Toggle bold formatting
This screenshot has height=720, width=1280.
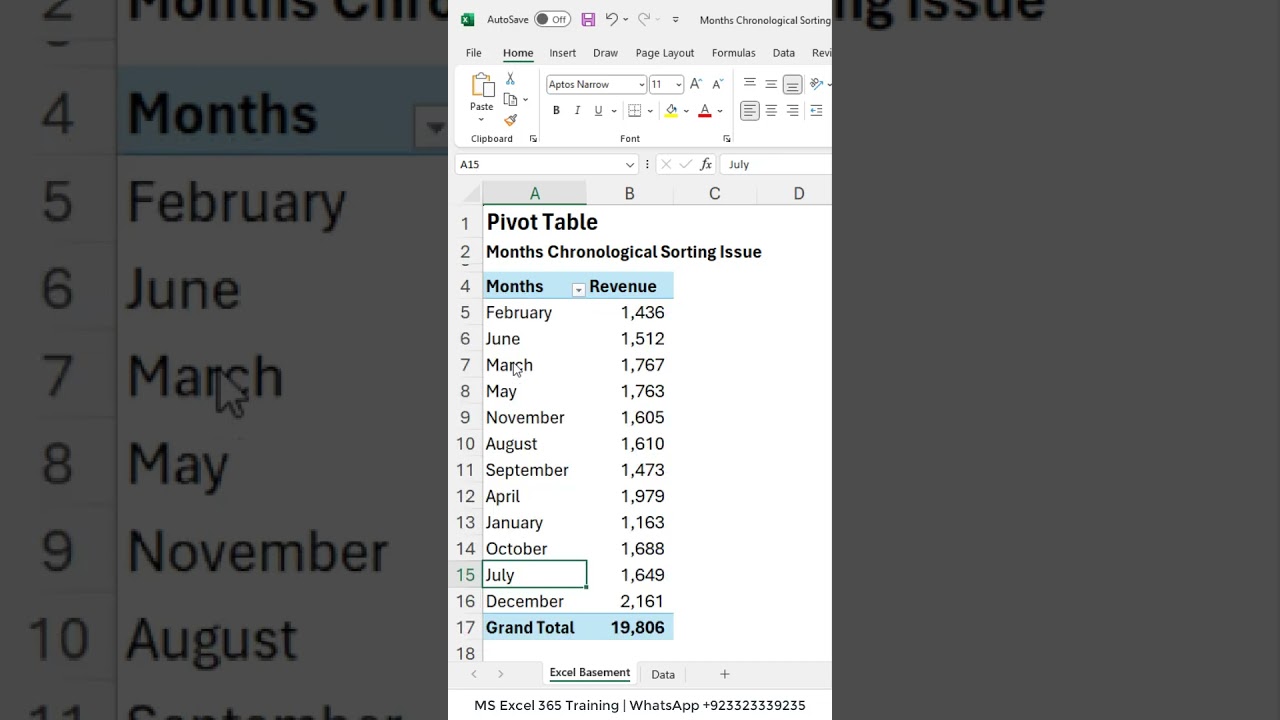pos(556,111)
